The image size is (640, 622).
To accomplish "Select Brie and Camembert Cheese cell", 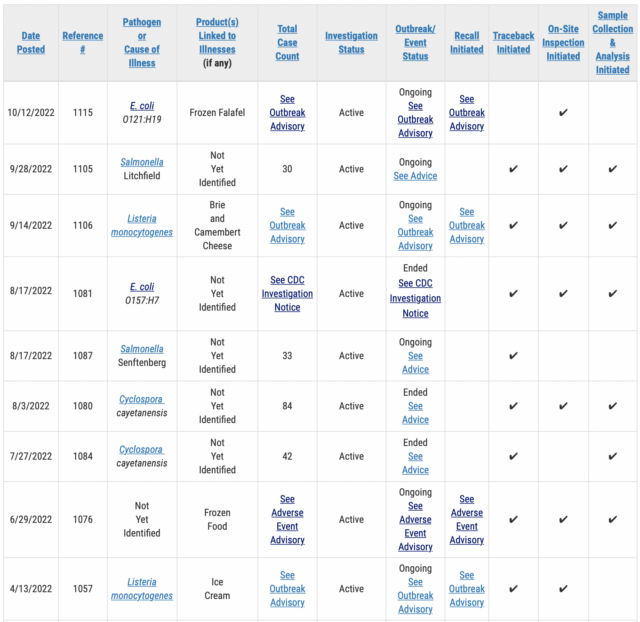I will click(x=217, y=225).
